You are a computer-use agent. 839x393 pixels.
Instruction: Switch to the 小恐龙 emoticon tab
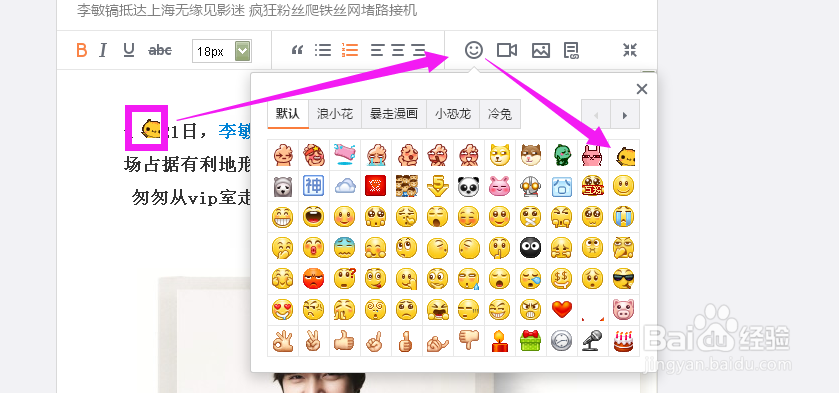click(x=453, y=114)
